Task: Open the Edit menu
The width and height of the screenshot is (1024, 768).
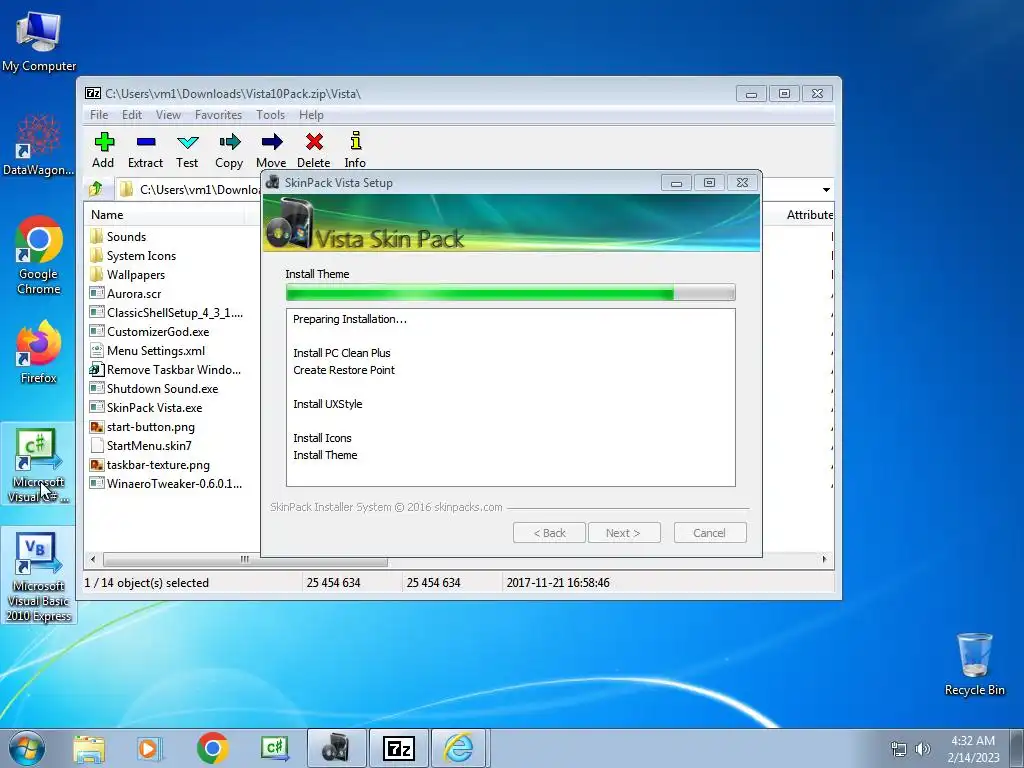Action: pos(132,115)
